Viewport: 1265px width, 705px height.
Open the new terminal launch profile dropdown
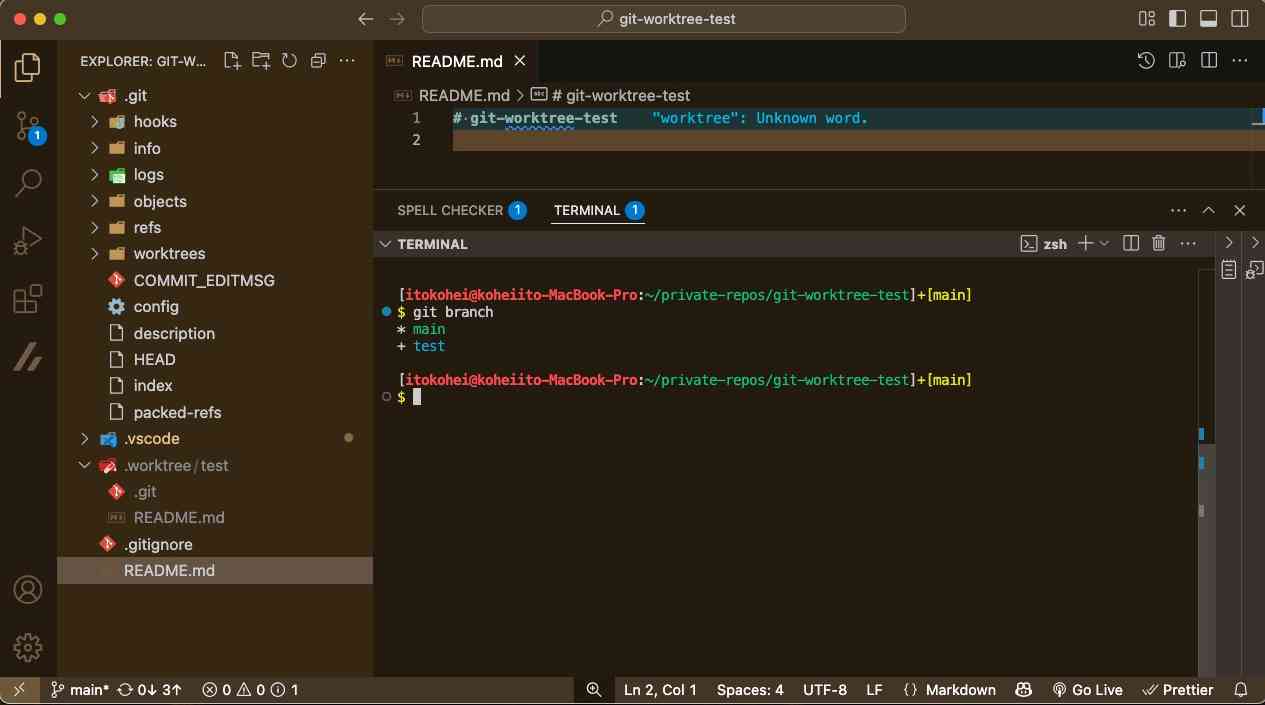point(1105,243)
